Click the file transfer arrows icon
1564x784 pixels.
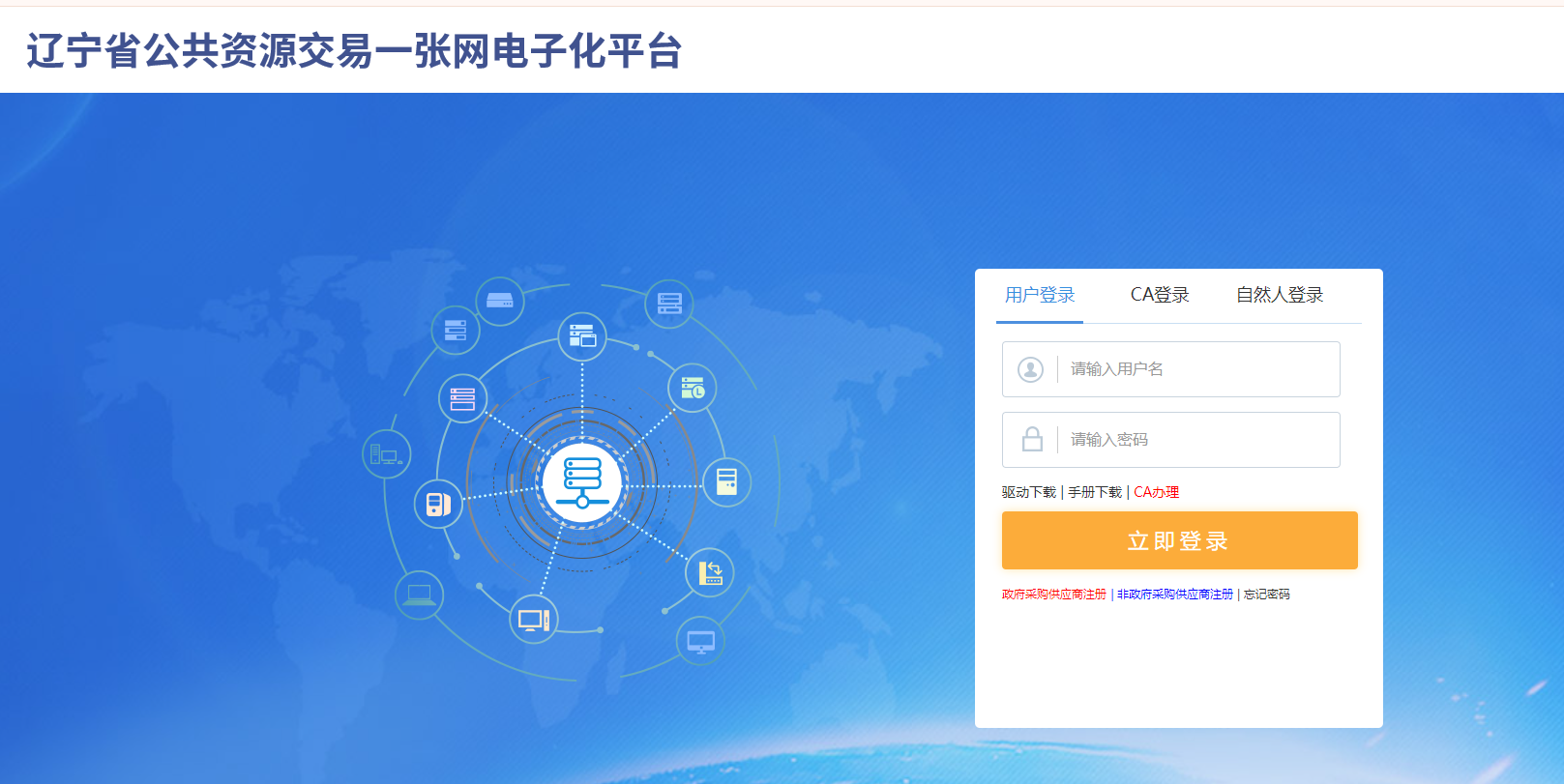coord(710,572)
